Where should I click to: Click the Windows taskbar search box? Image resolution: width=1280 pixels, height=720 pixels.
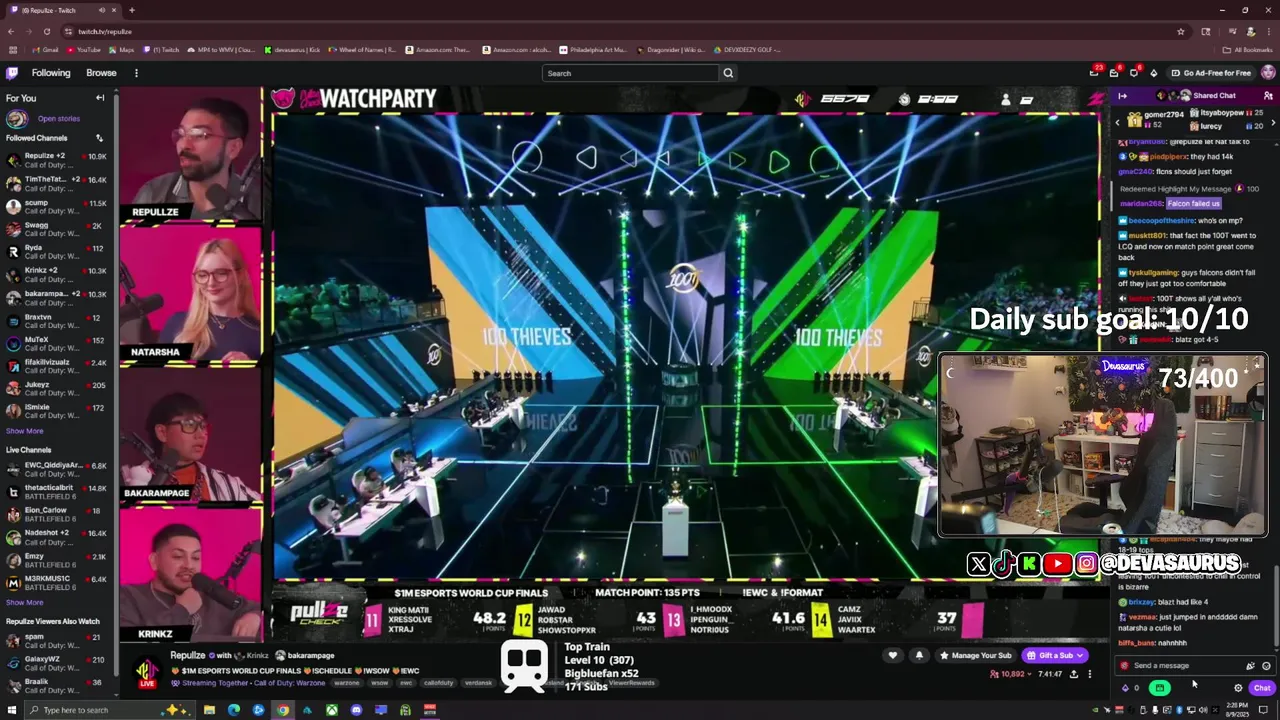(110, 710)
